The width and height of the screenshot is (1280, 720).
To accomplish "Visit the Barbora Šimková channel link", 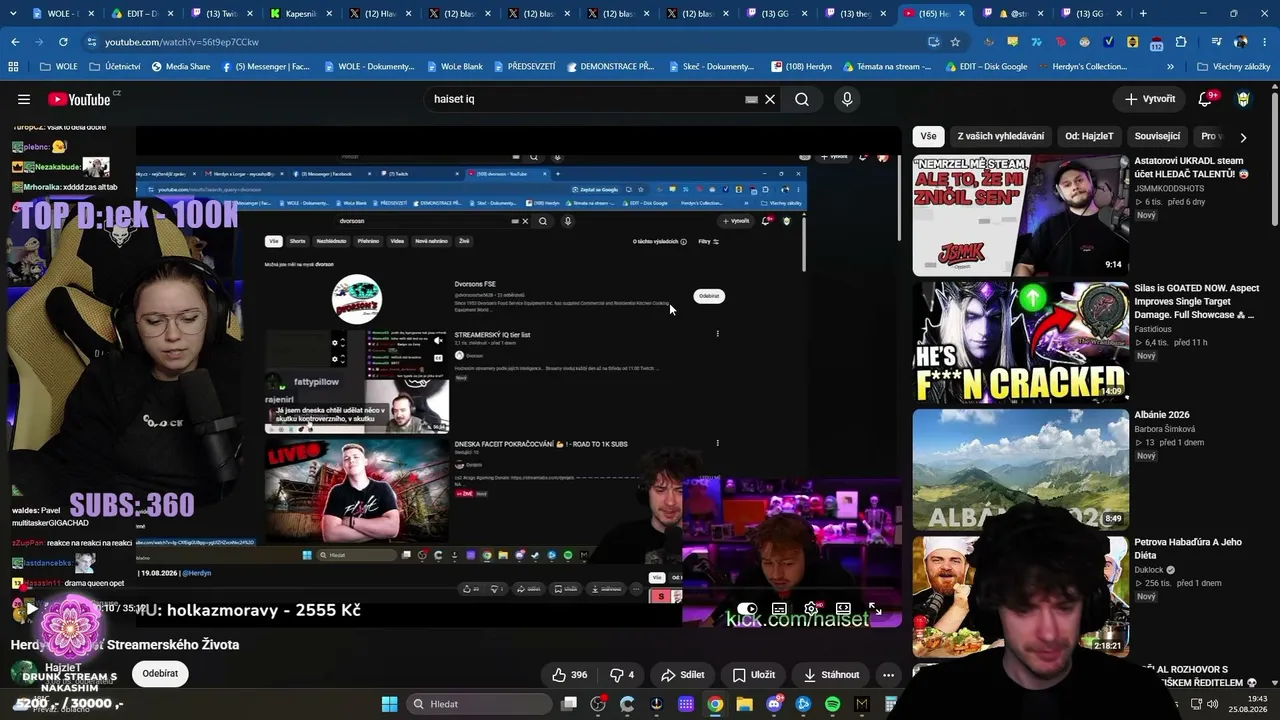I will 1165,429.
